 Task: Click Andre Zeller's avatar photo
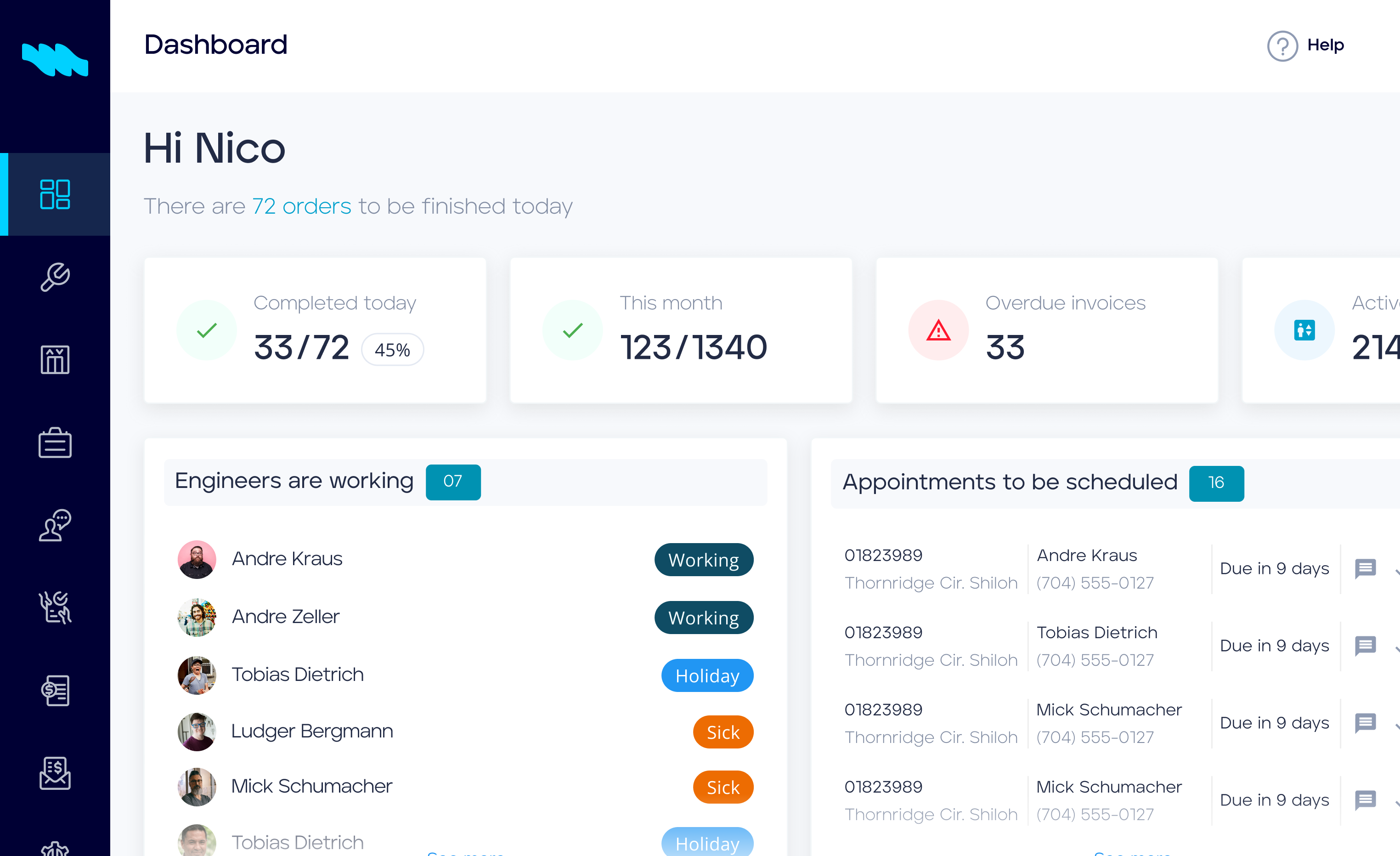[x=197, y=617]
